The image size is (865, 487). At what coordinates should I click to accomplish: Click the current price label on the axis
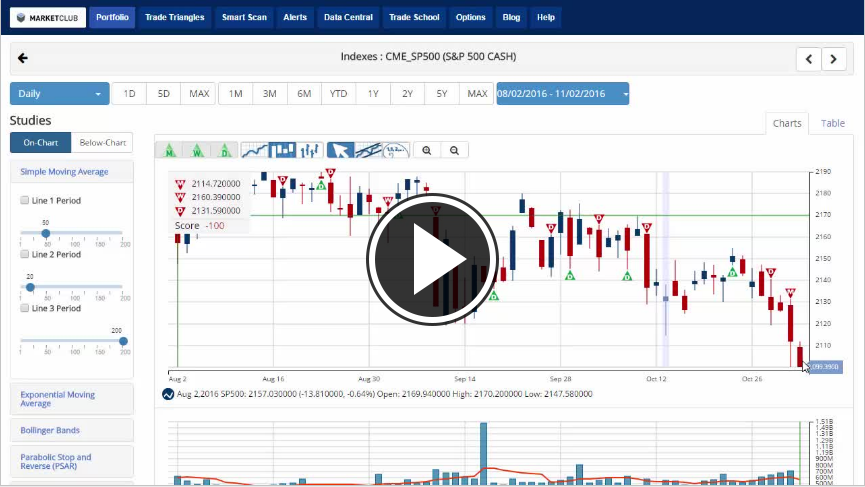pos(826,367)
